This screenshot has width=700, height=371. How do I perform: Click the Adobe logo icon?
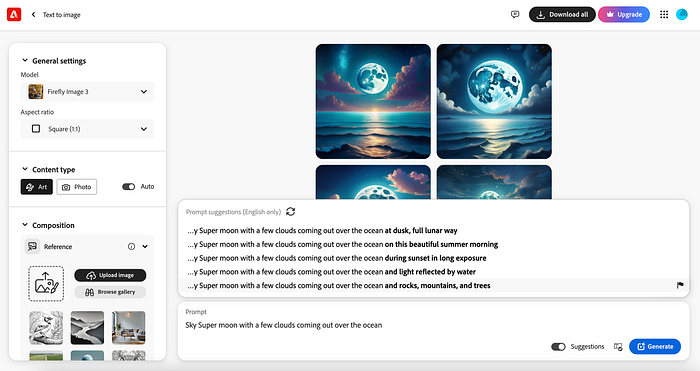coord(14,14)
